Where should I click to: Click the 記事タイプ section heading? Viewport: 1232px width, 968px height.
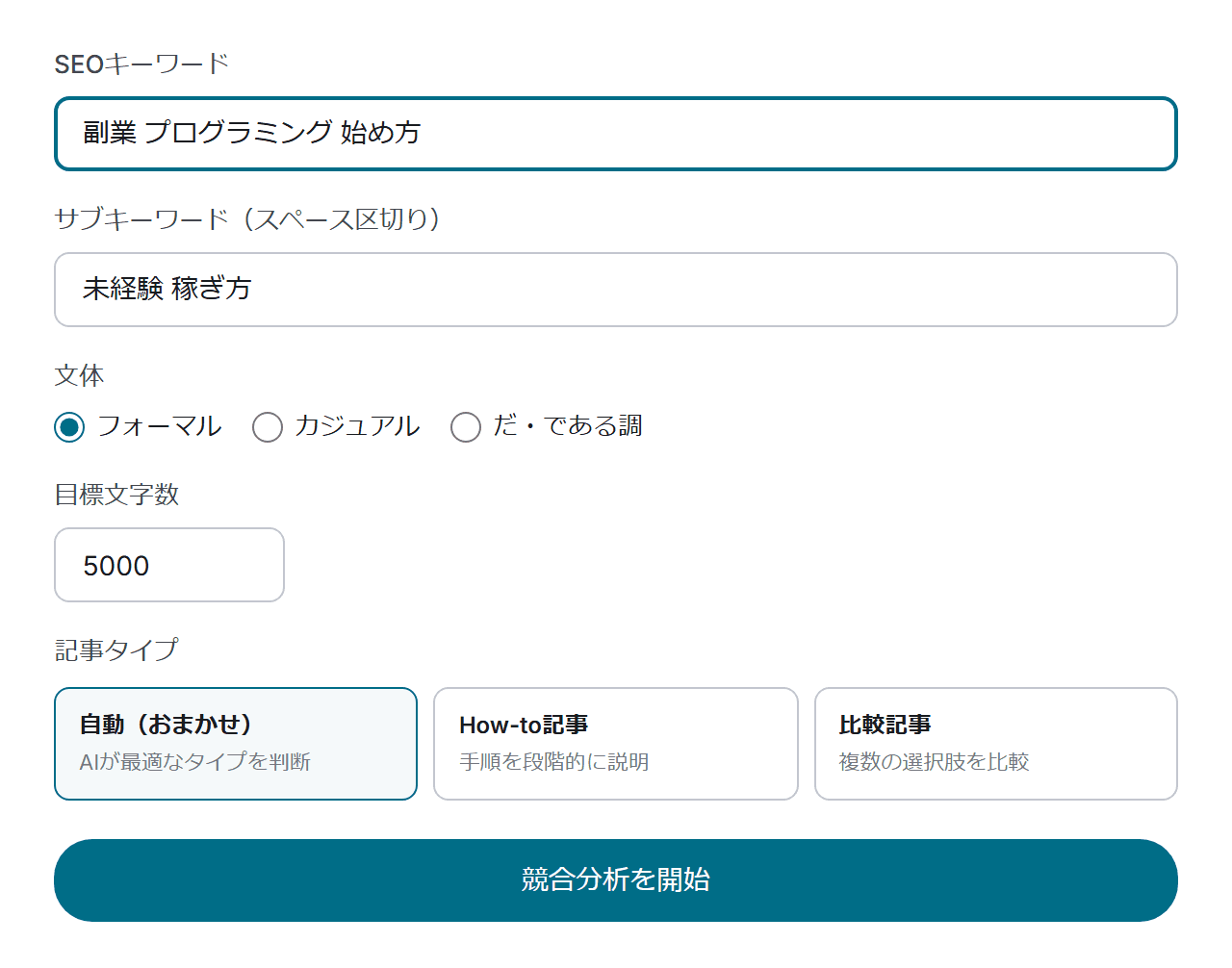[x=102, y=650]
